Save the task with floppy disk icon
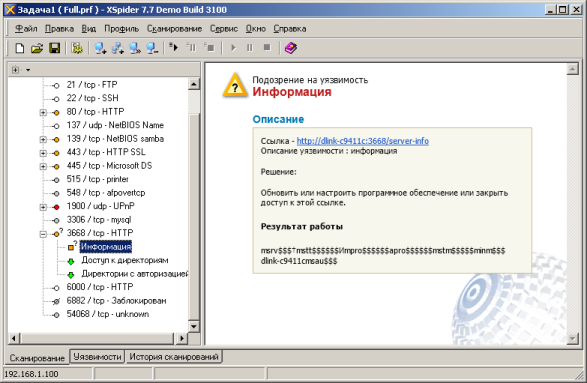The height and width of the screenshot is (383, 587). pos(55,48)
